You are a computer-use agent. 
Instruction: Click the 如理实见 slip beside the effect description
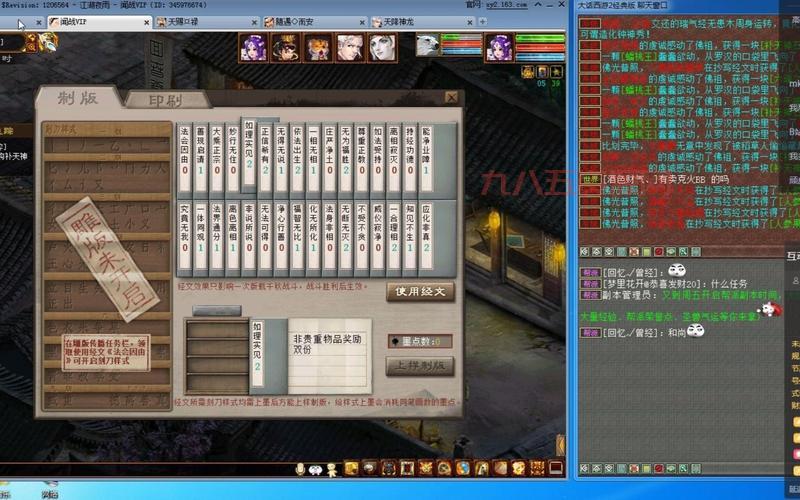click(257, 353)
